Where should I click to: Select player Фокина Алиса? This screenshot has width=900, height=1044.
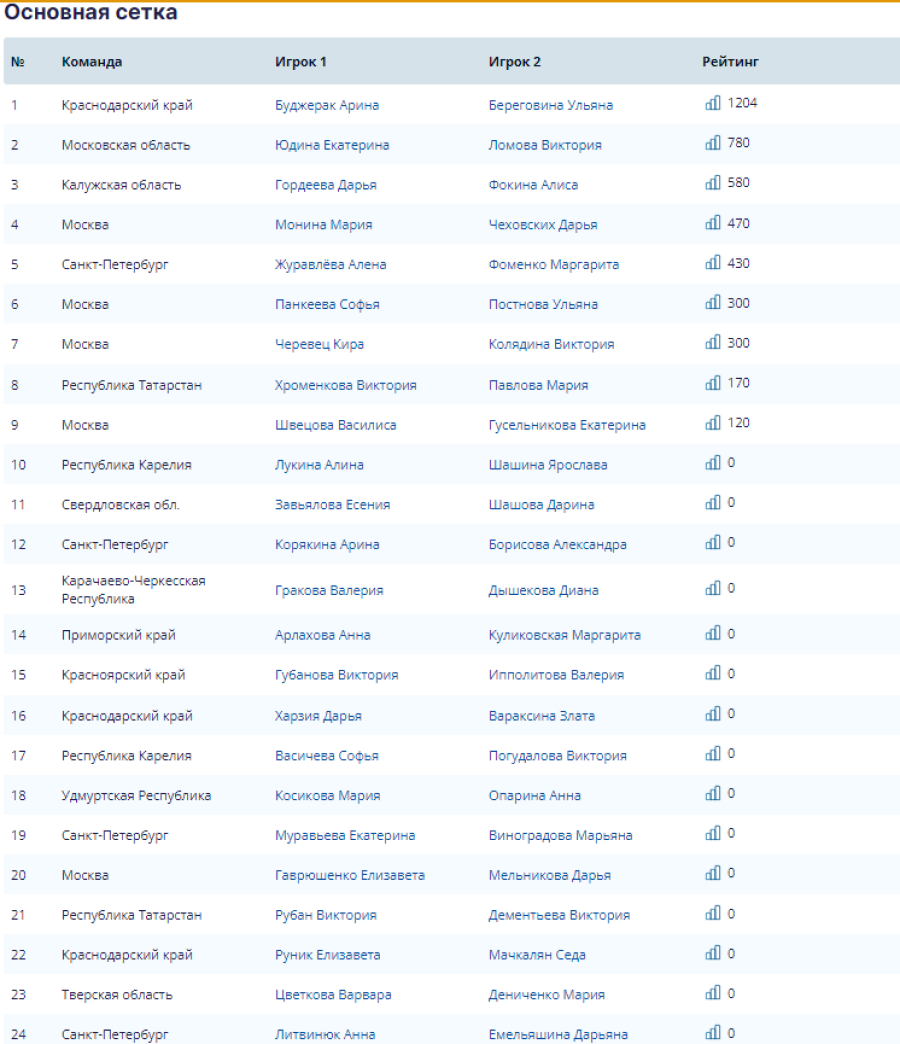[533, 185]
